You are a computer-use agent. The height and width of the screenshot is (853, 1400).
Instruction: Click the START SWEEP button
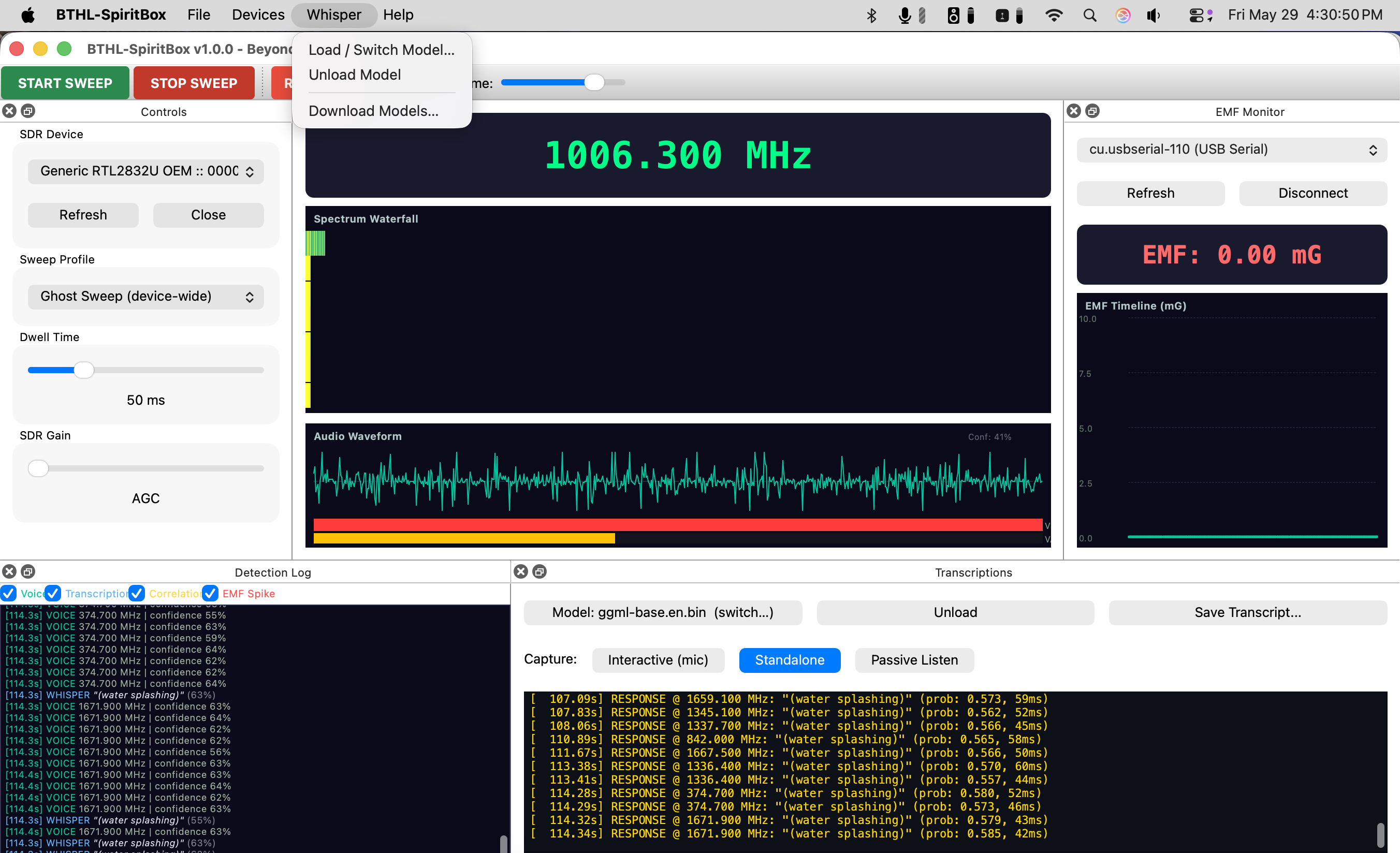click(65, 83)
